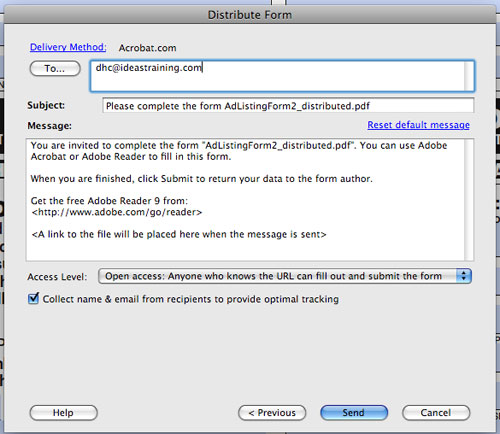Click inside the Message body text area

(x=245, y=199)
